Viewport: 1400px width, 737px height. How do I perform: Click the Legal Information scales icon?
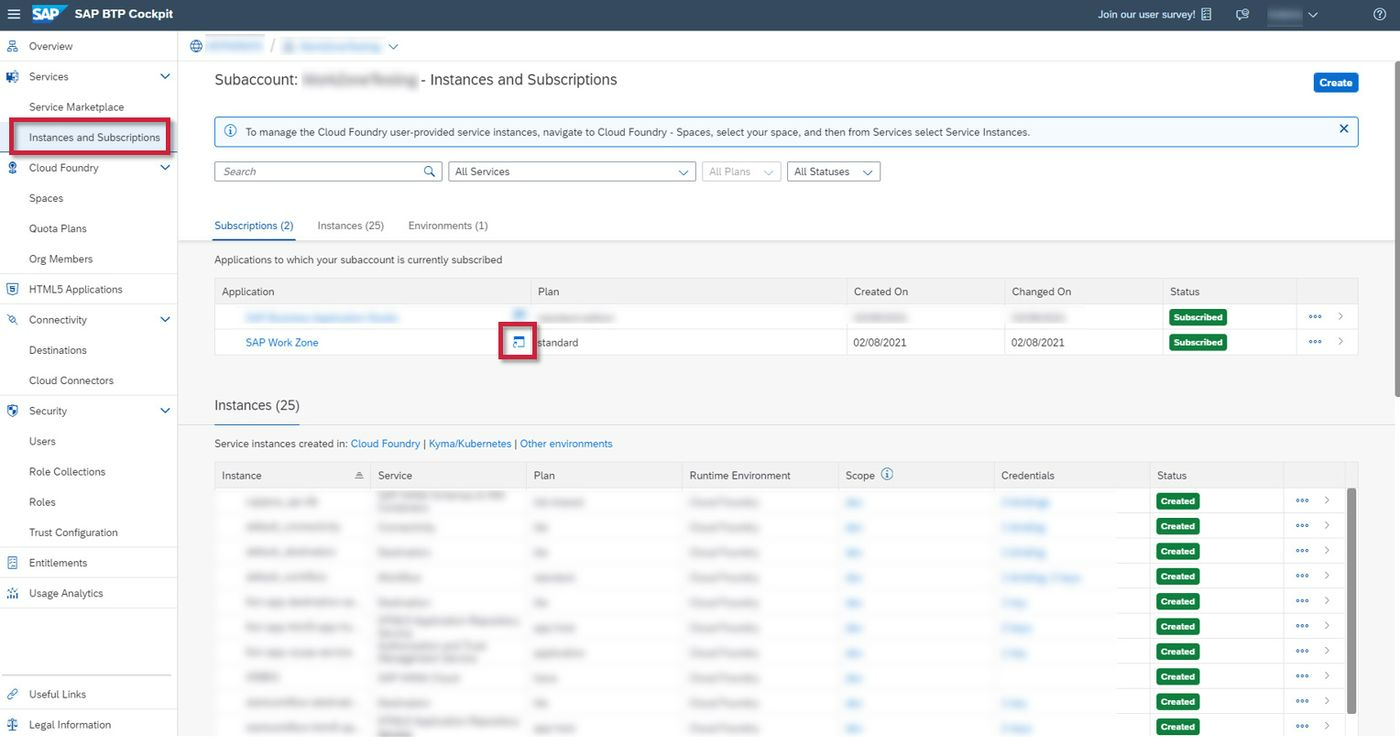(12, 725)
